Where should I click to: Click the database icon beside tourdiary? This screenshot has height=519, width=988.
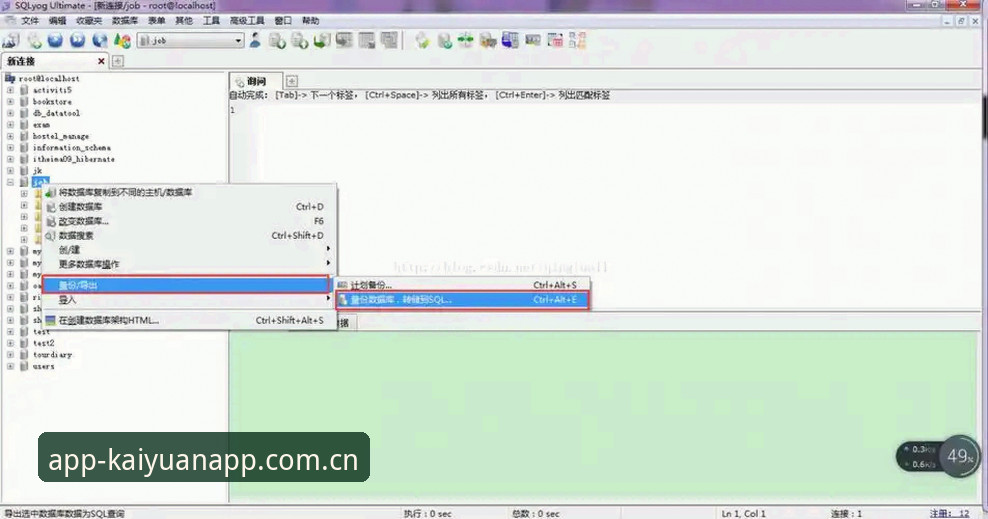[24, 355]
